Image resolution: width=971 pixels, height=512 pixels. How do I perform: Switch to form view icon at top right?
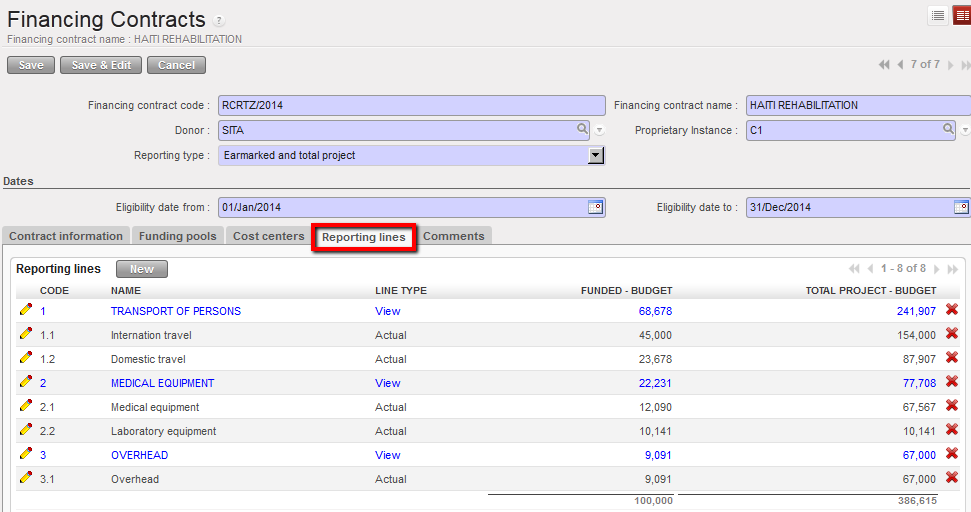pos(961,15)
